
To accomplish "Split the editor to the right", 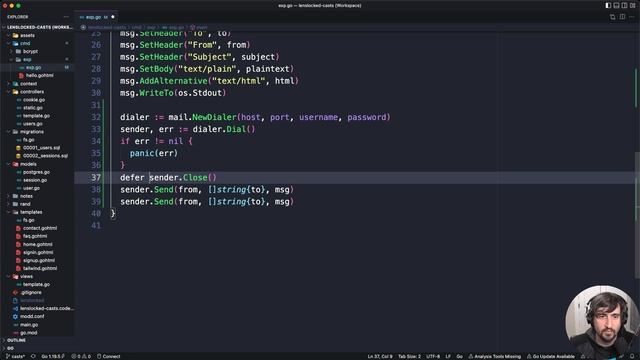I will pos(622,17).
